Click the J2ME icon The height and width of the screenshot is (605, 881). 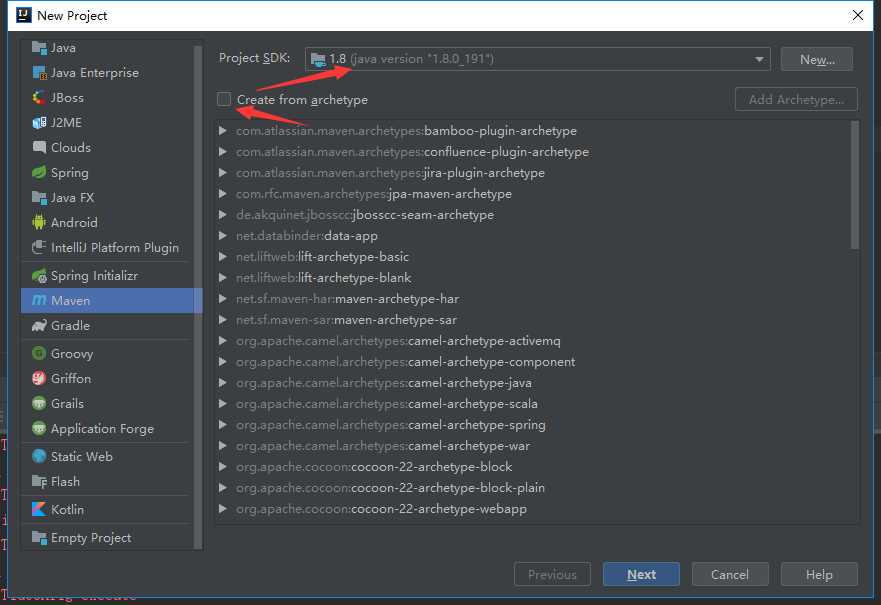pos(39,122)
